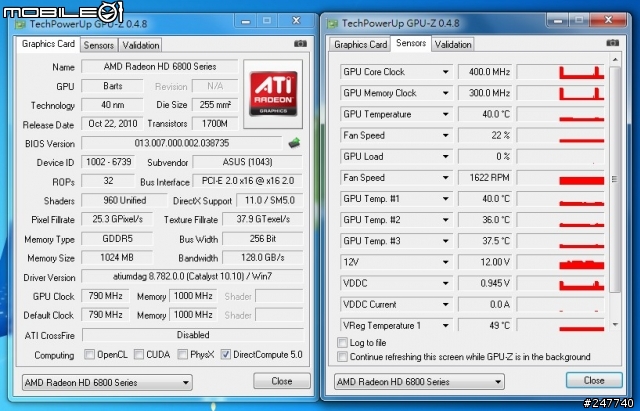Click the Bus Interface field value
The image size is (640, 411).
[x=247, y=181]
